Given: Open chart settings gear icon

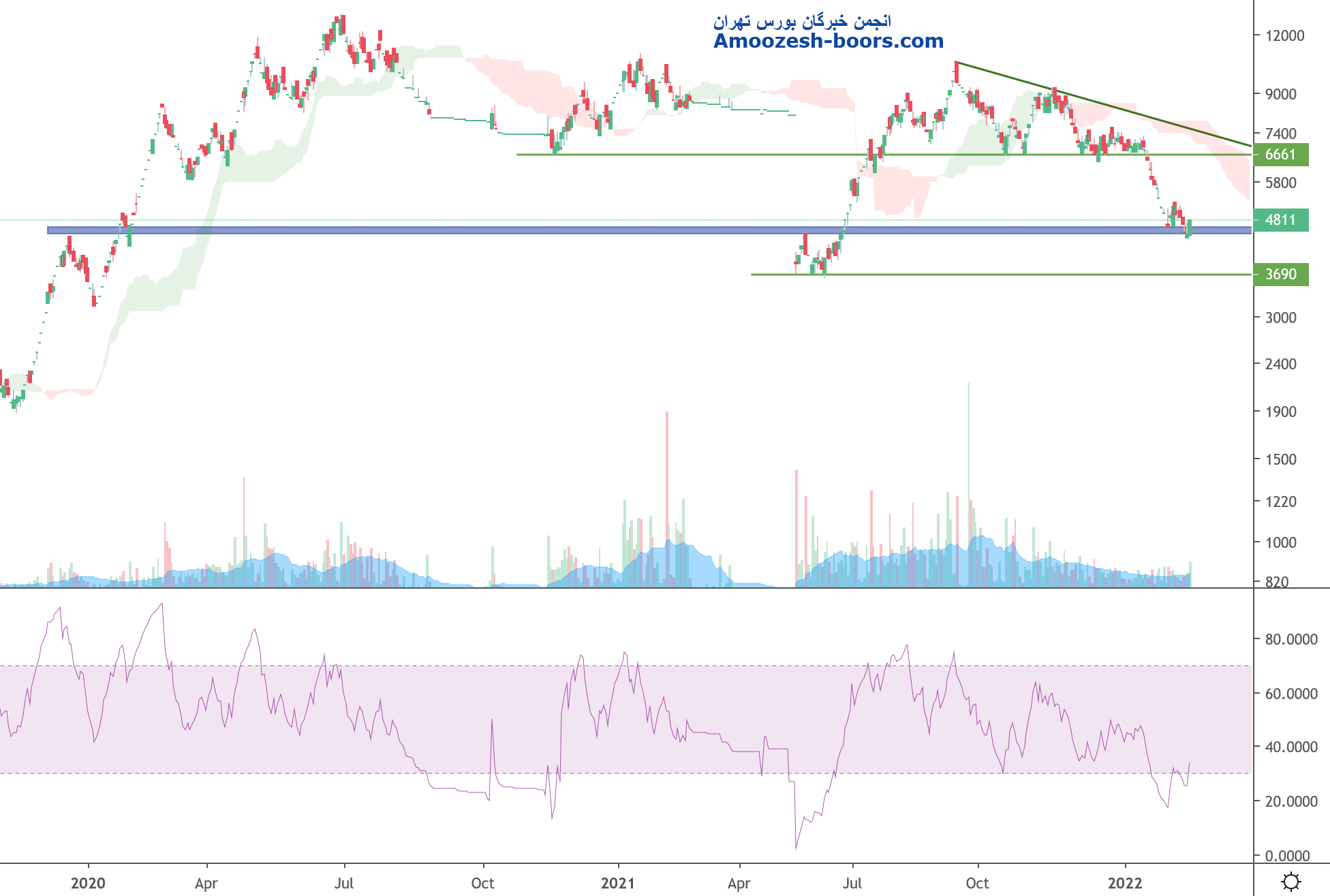Looking at the screenshot, I should click(x=1290, y=882).
